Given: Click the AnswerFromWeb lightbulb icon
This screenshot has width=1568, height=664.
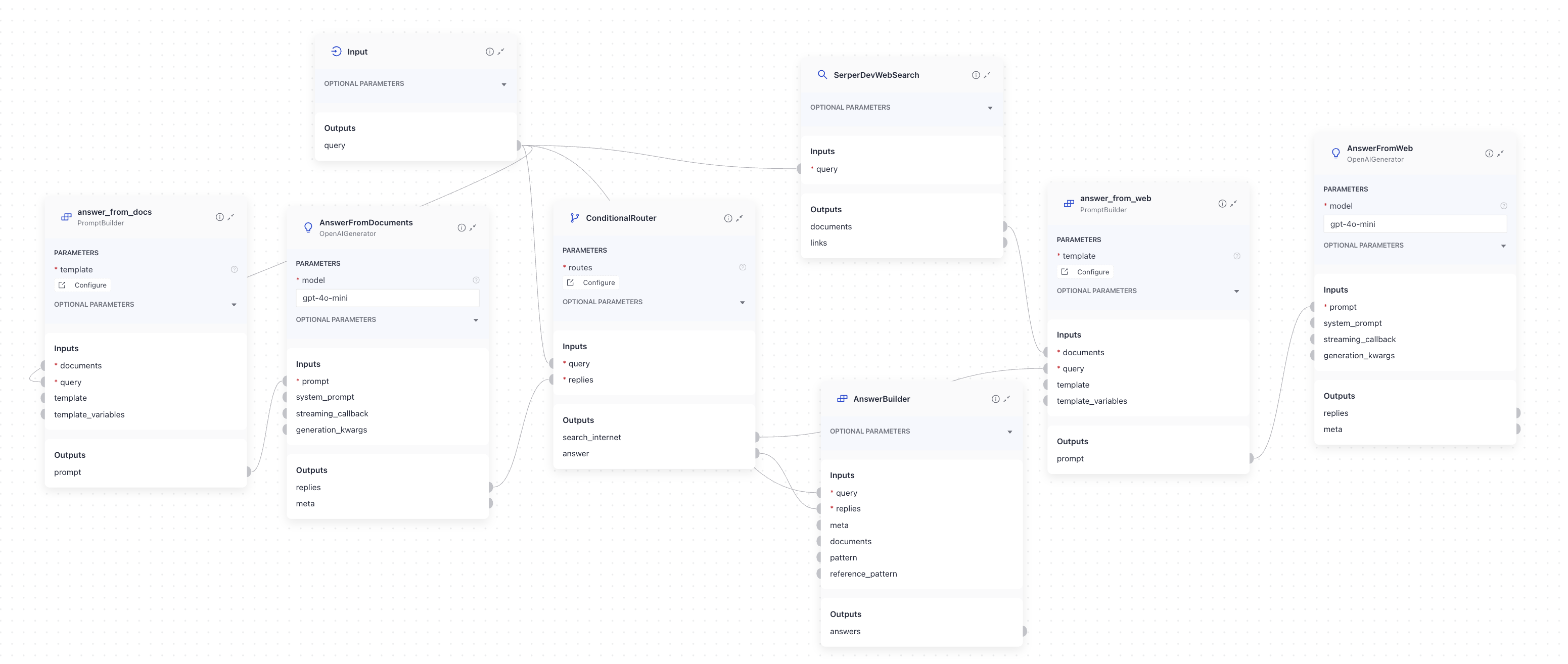Looking at the screenshot, I should (1335, 153).
